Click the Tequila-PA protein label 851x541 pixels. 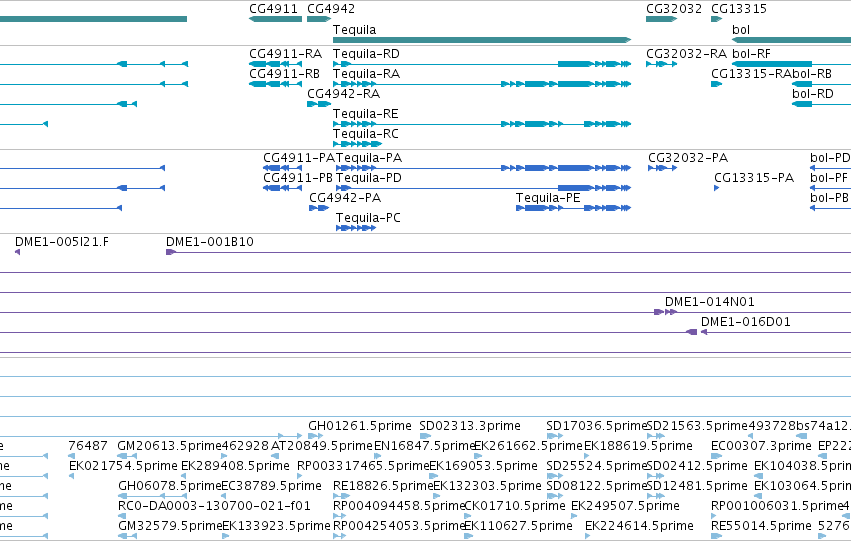(x=369, y=158)
